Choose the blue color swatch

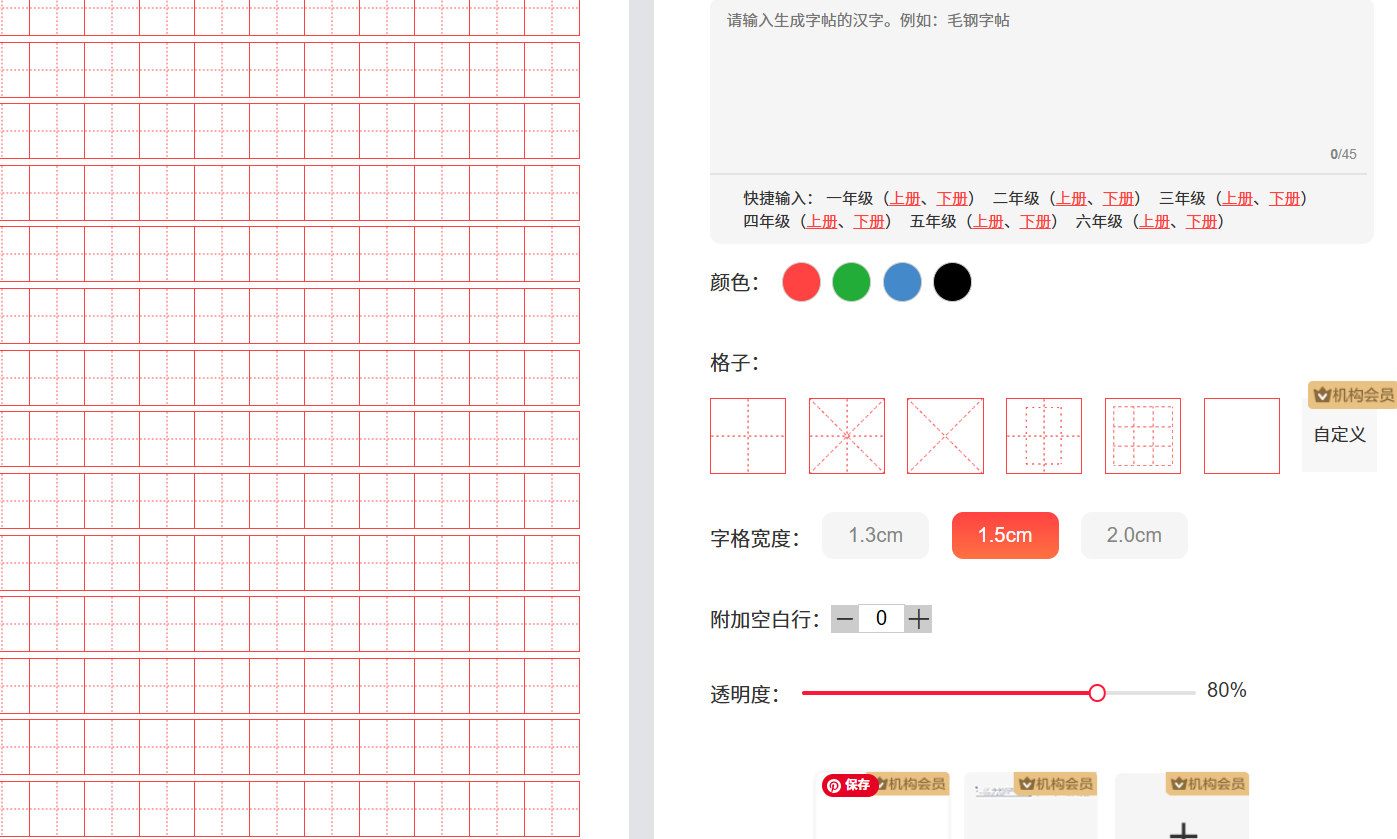click(x=902, y=282)
